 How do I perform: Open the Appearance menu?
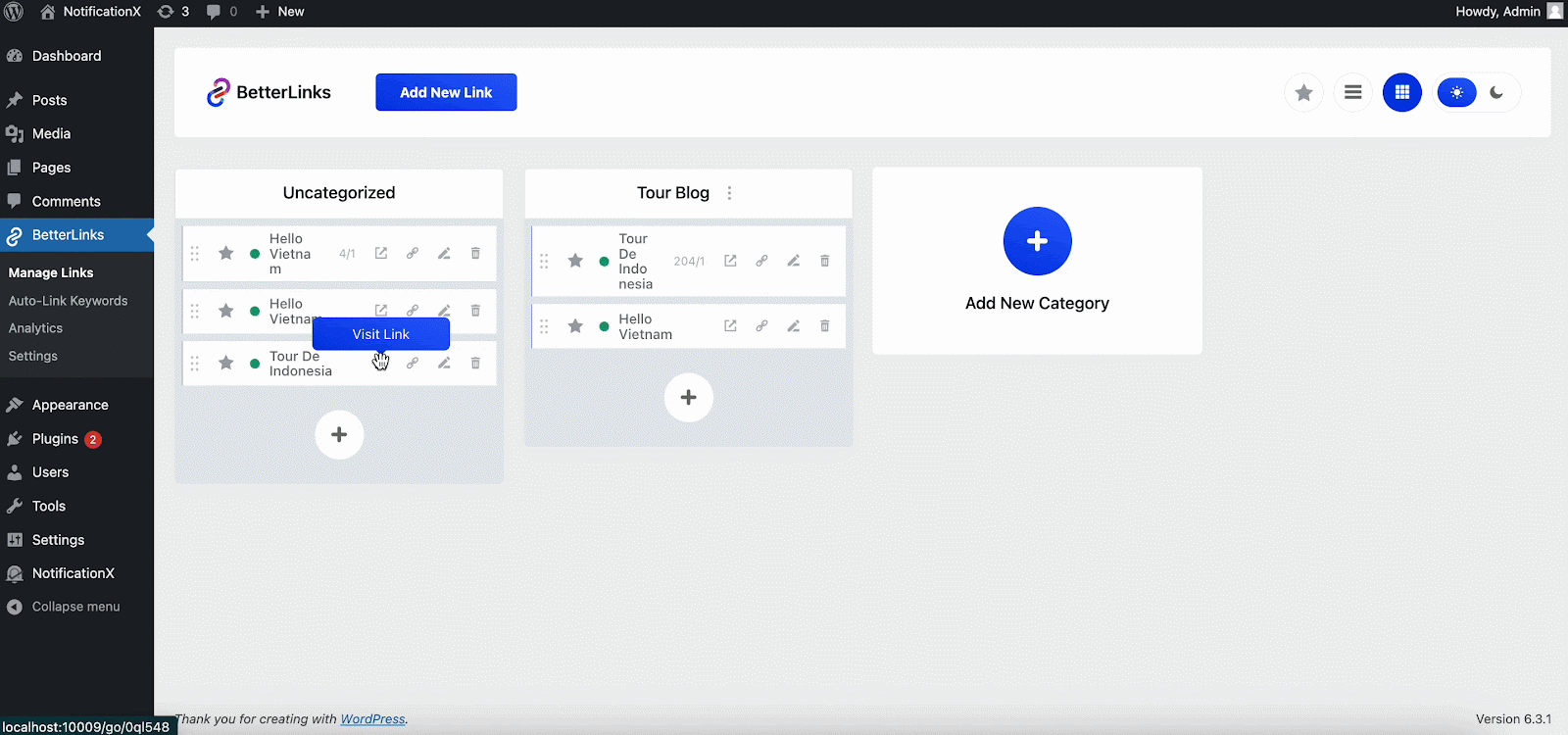click(x=76, y=405)
